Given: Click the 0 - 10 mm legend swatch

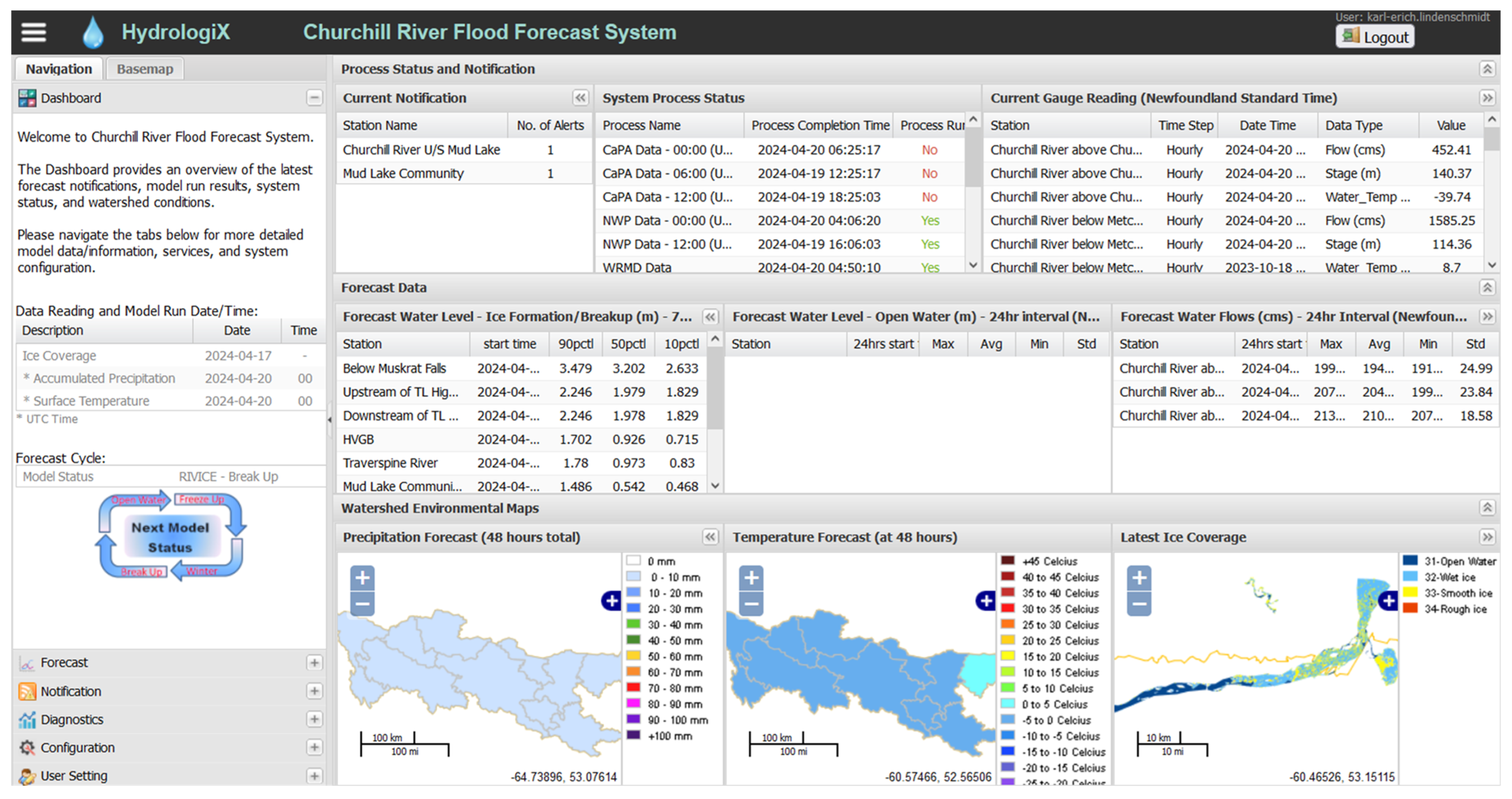Looking at the screenshot, I should (633, 577).
